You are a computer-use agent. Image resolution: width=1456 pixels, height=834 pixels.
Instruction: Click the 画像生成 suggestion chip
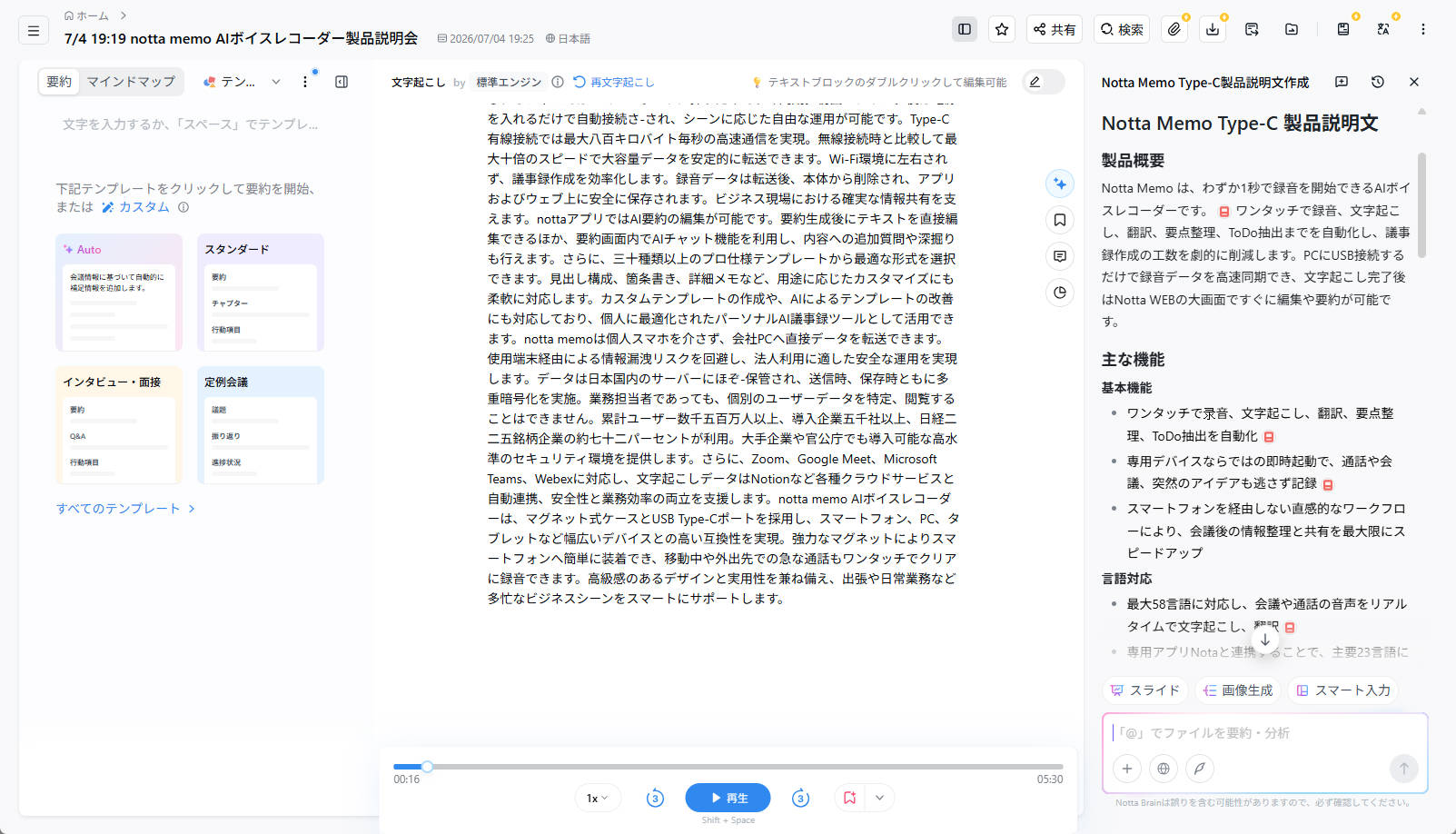coord(1238,690)
